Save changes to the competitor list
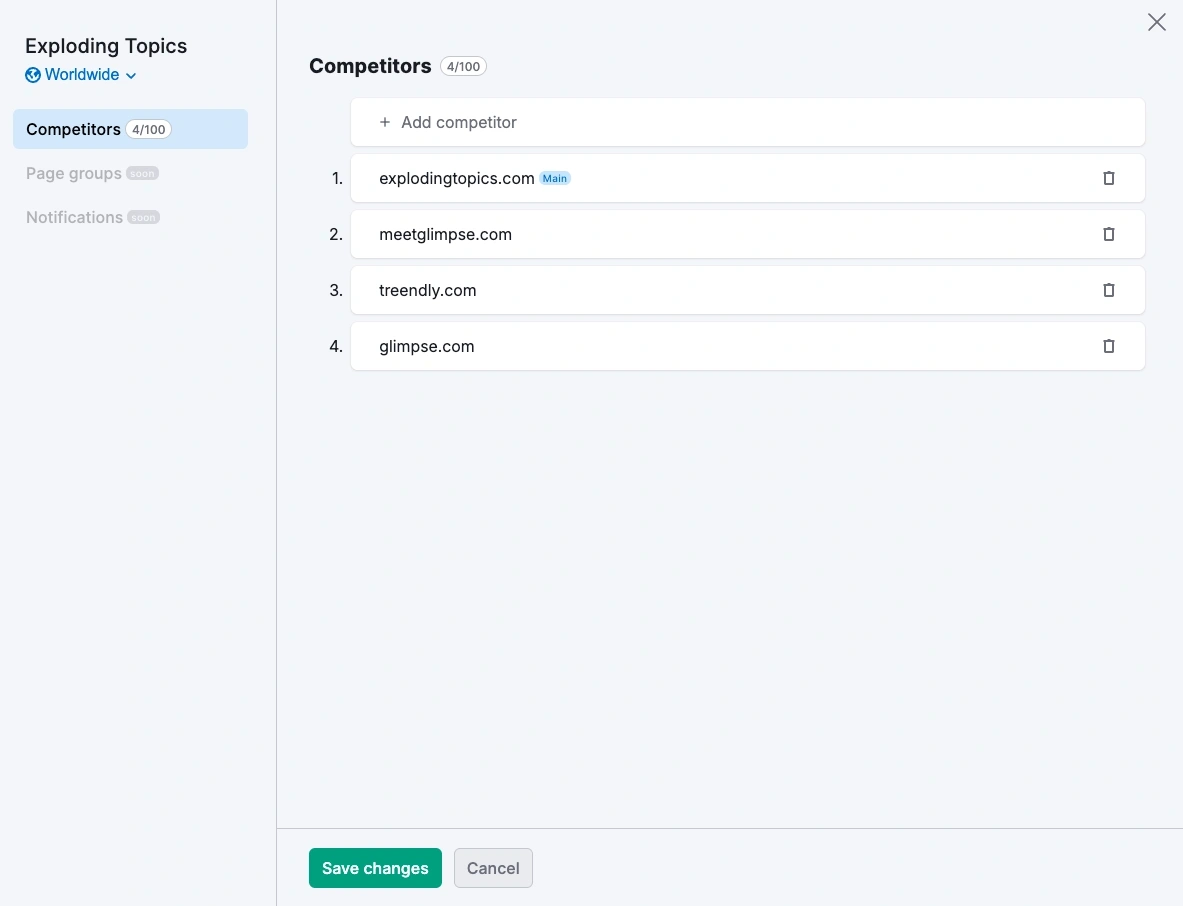This screenshot has height=906, width=1183. pos(375,868)
